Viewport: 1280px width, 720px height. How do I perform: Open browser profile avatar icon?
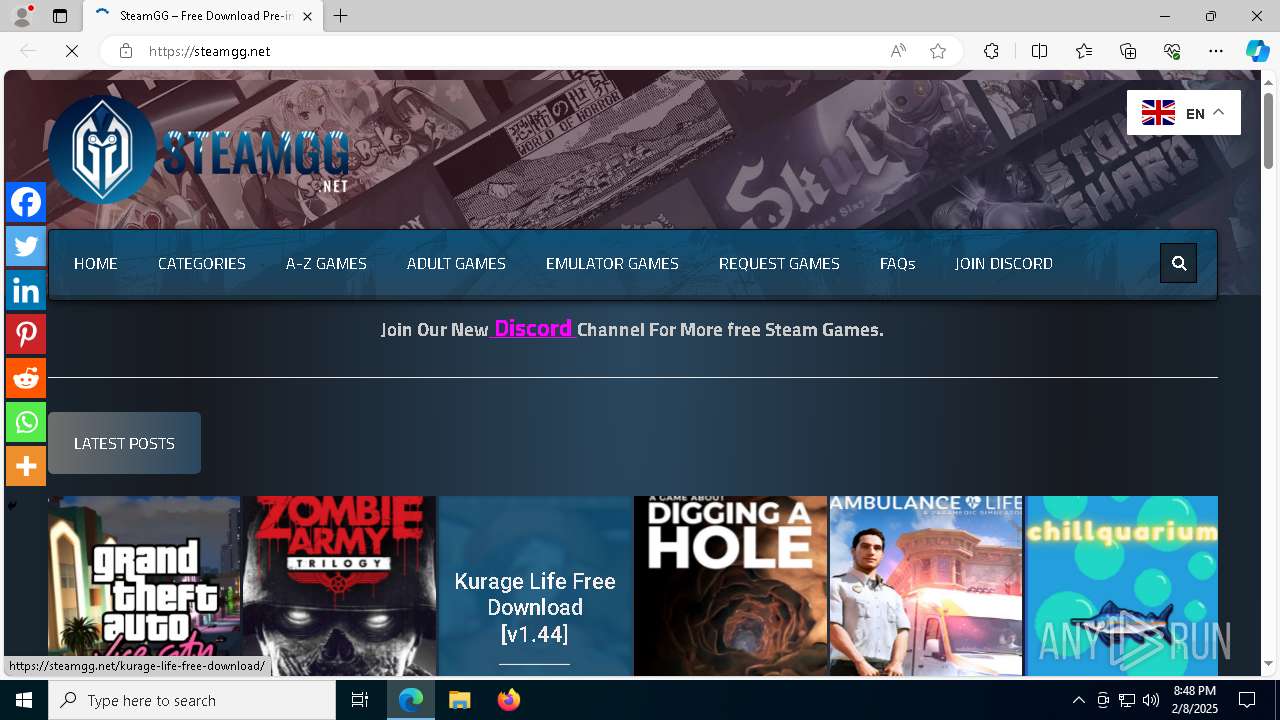(22, 16)
